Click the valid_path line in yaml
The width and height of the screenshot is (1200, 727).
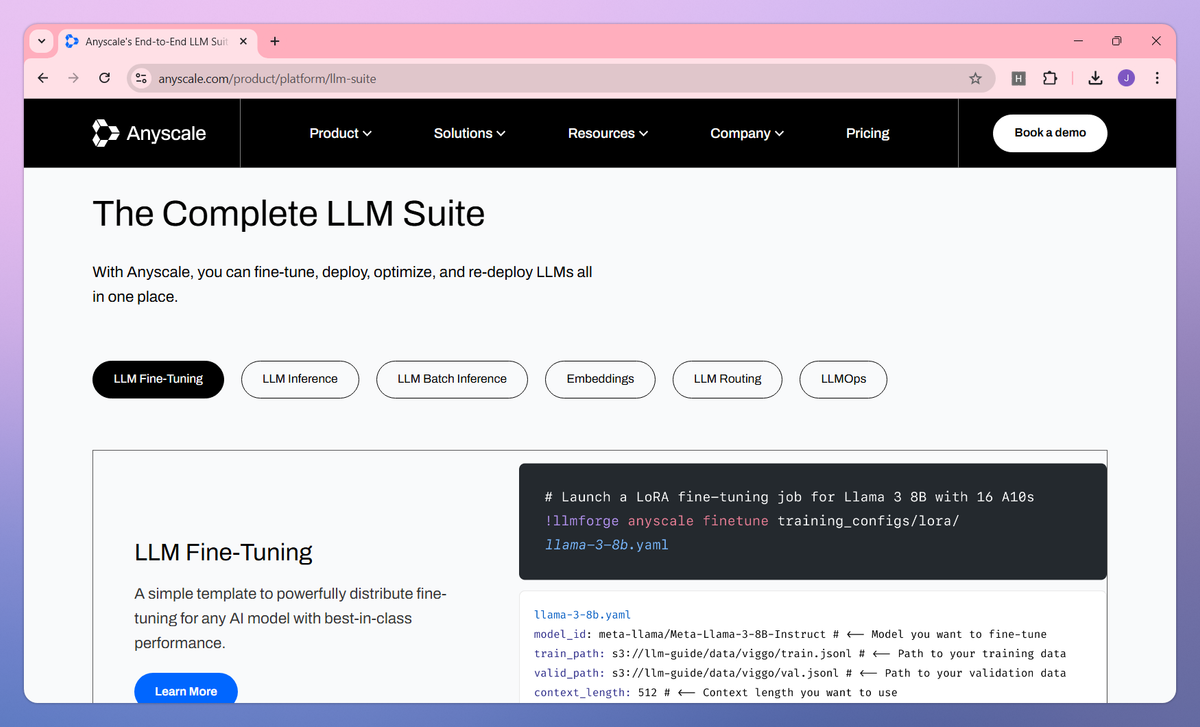coord(800,673)
